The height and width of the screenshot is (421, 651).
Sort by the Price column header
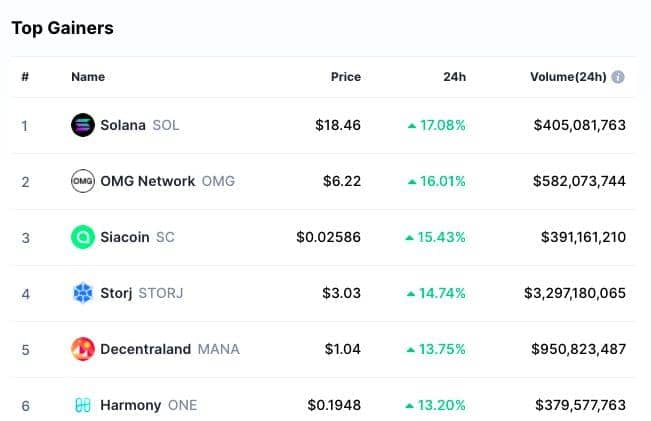tap(345, 77)
